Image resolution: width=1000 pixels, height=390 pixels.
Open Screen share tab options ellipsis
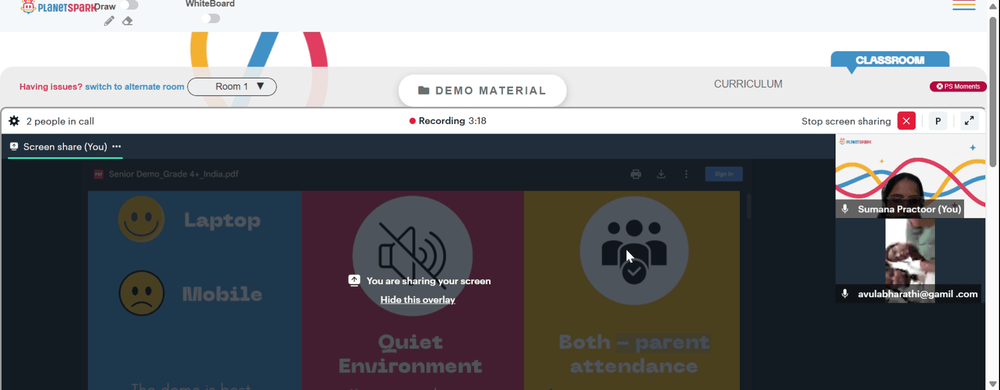(117, 147)
